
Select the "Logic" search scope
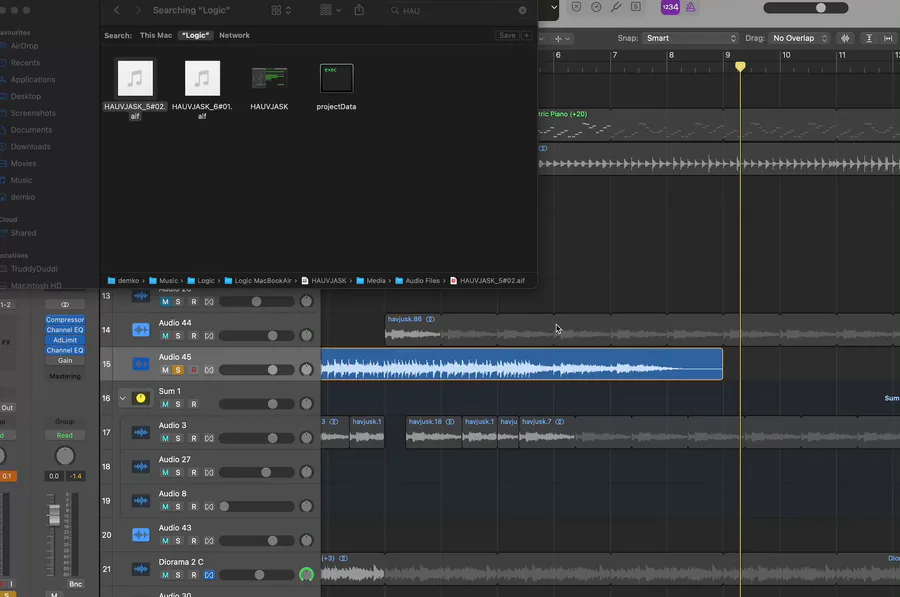(195, 36)
